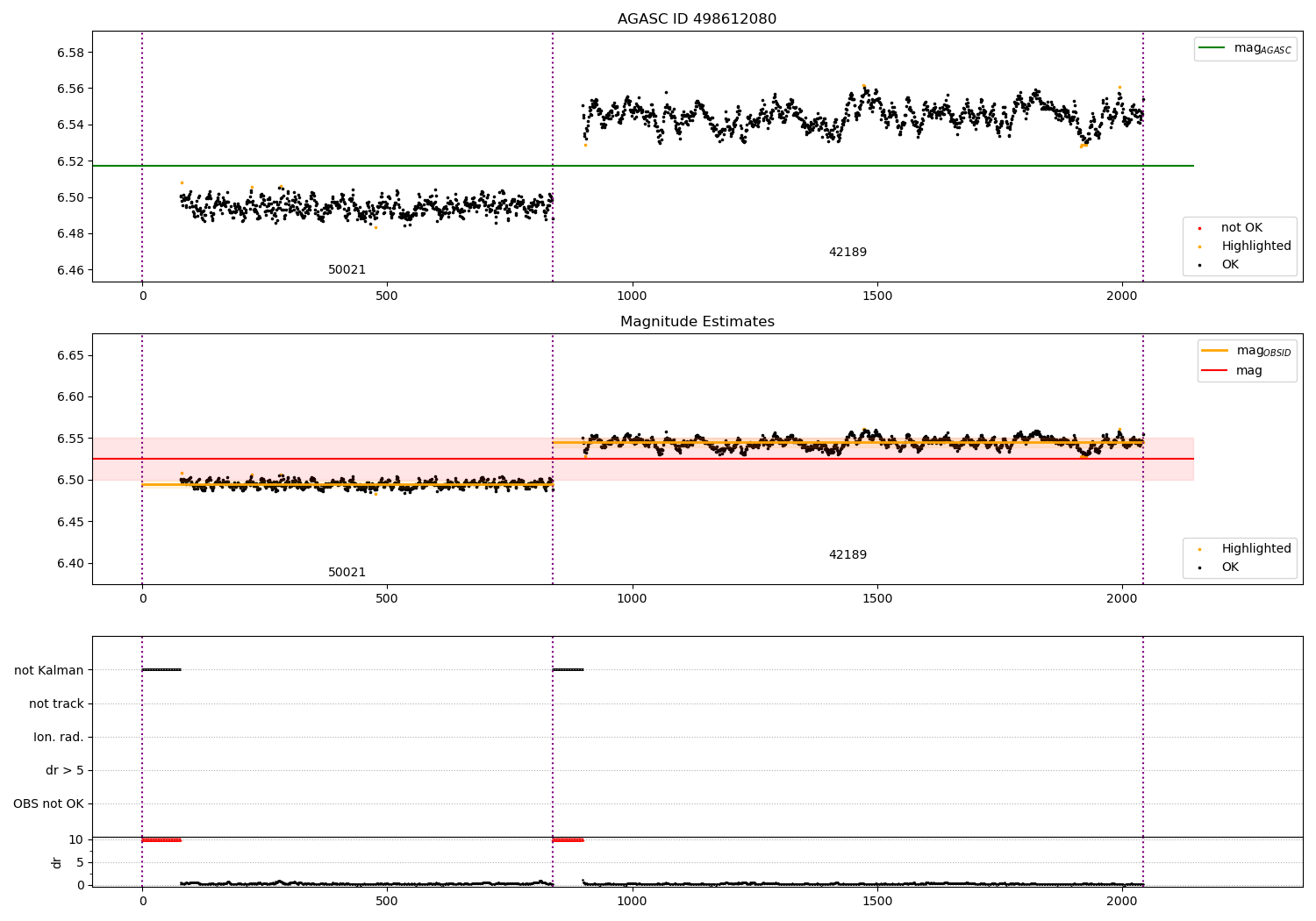Click the 6.50 tick label of Magnitude Estimates plot
This screenshot has width=1316, height=921.
point(70,480)
